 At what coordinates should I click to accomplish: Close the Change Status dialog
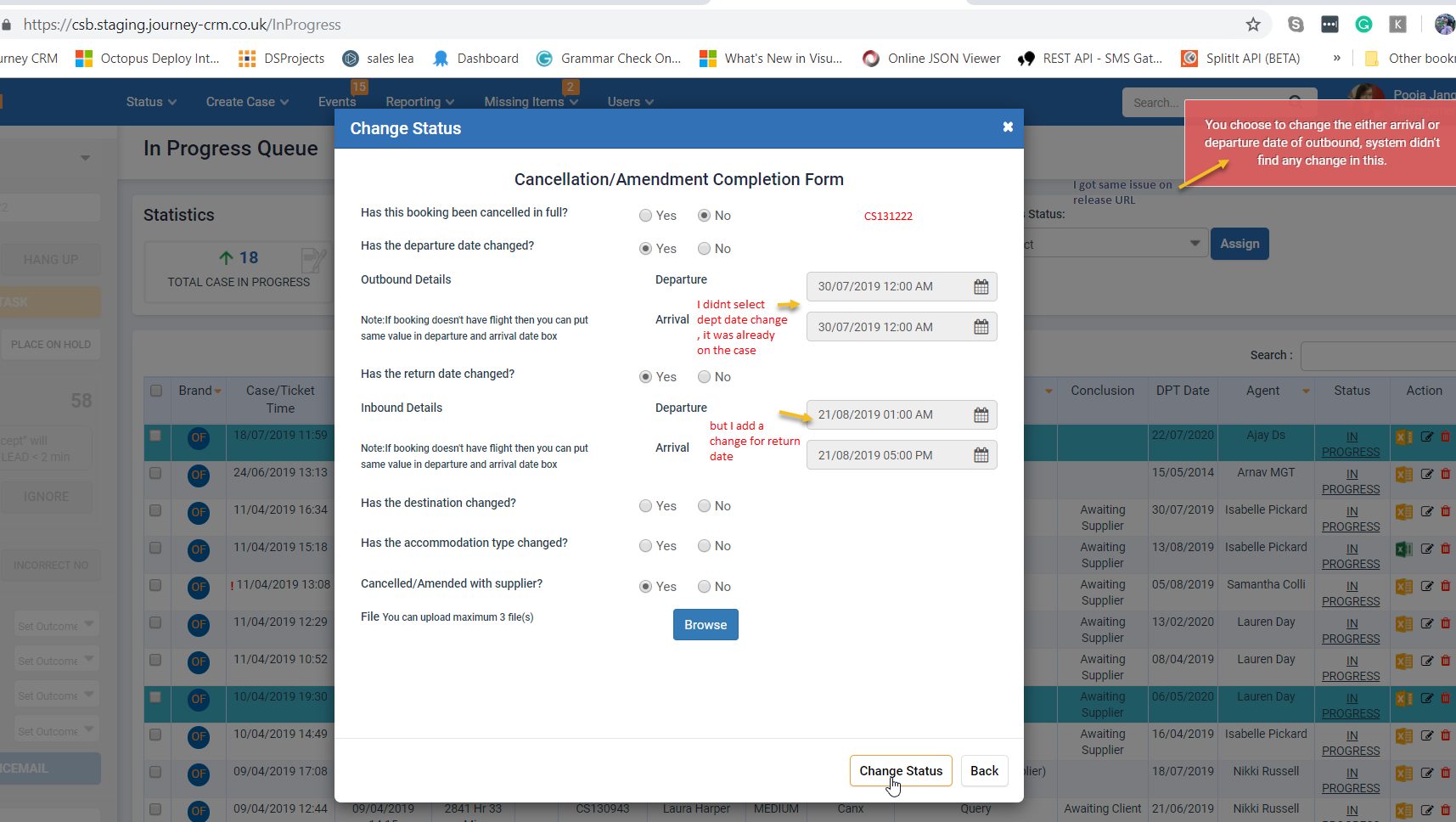[x=1008, y=127]
